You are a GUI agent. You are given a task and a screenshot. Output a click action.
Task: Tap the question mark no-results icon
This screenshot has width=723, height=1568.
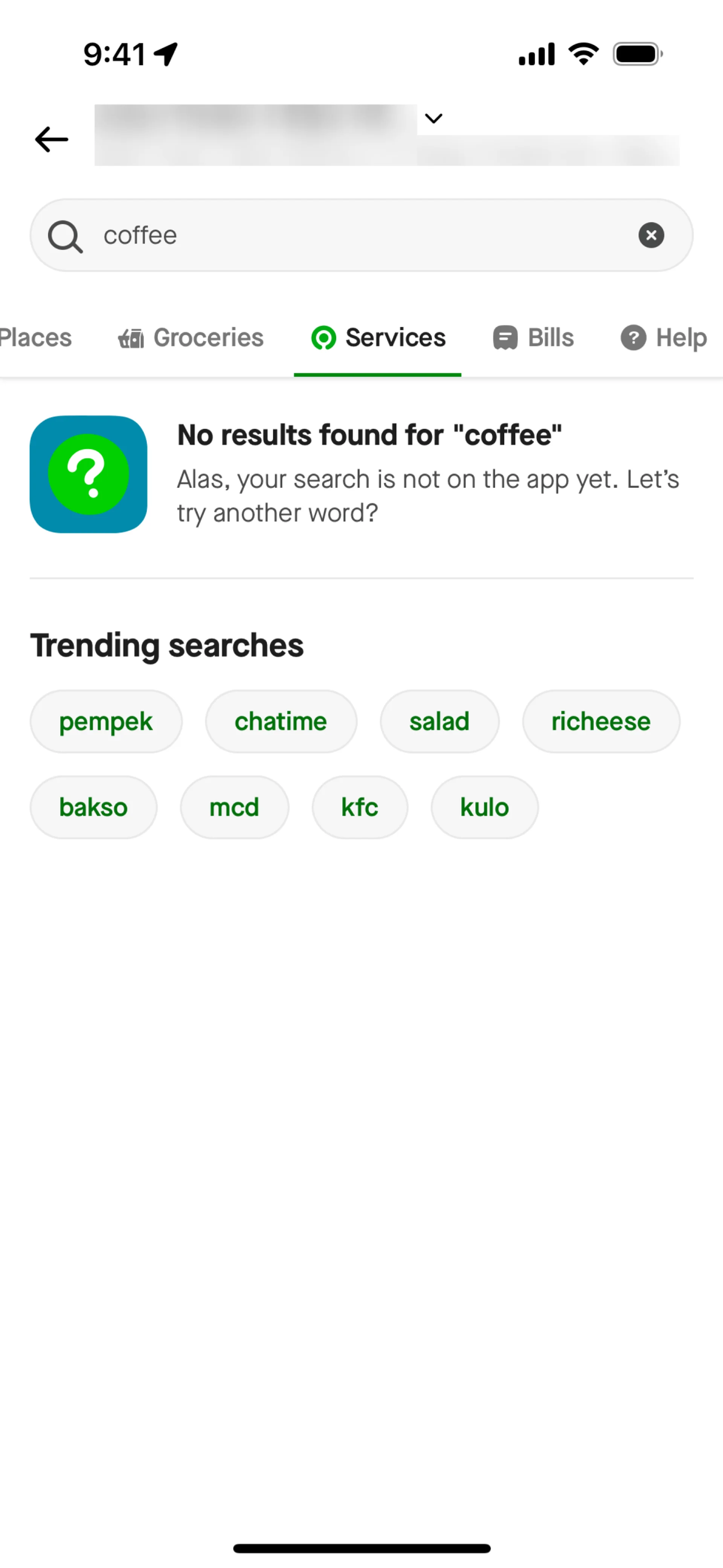coord(89,474)
